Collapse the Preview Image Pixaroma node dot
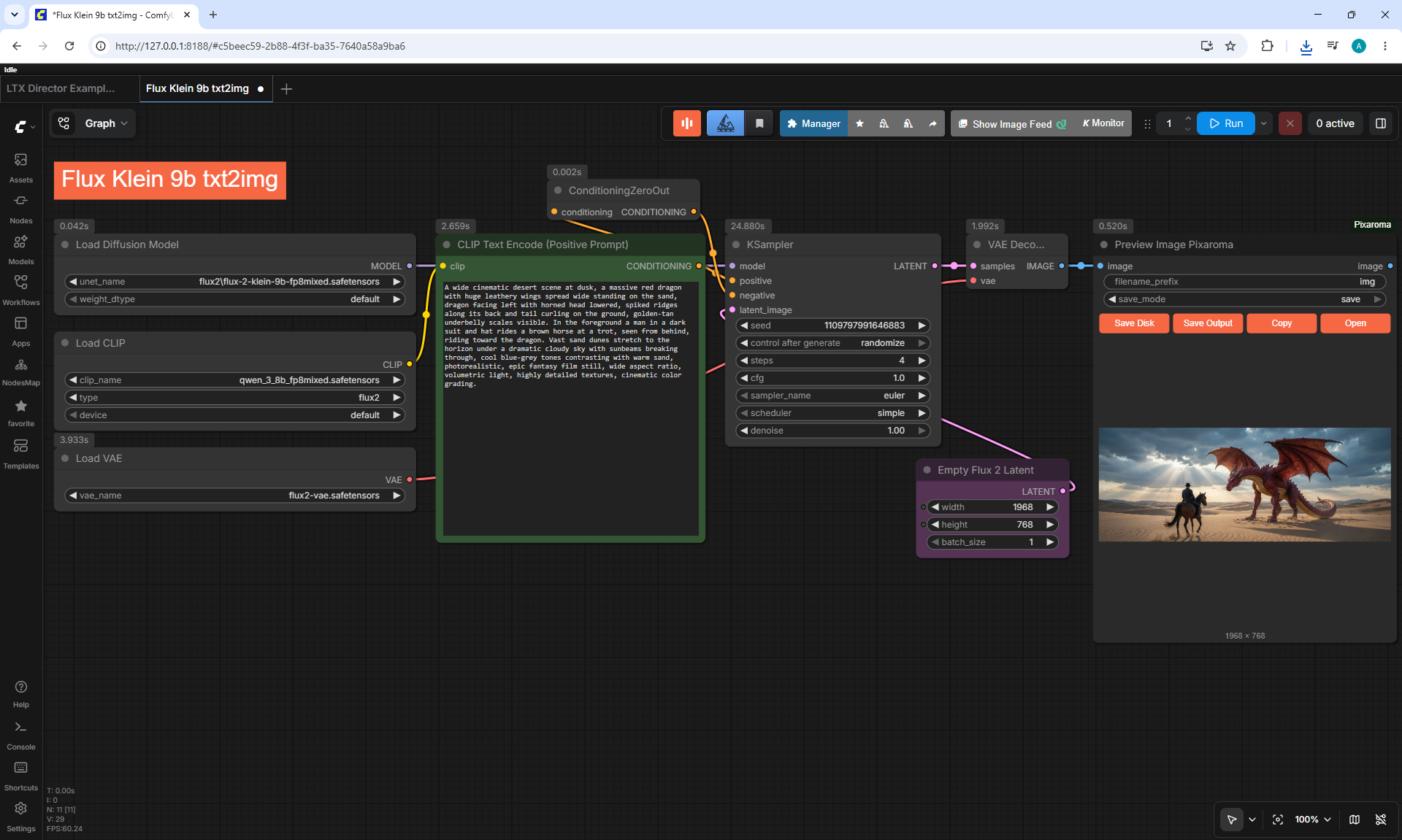 [1104, 244]
